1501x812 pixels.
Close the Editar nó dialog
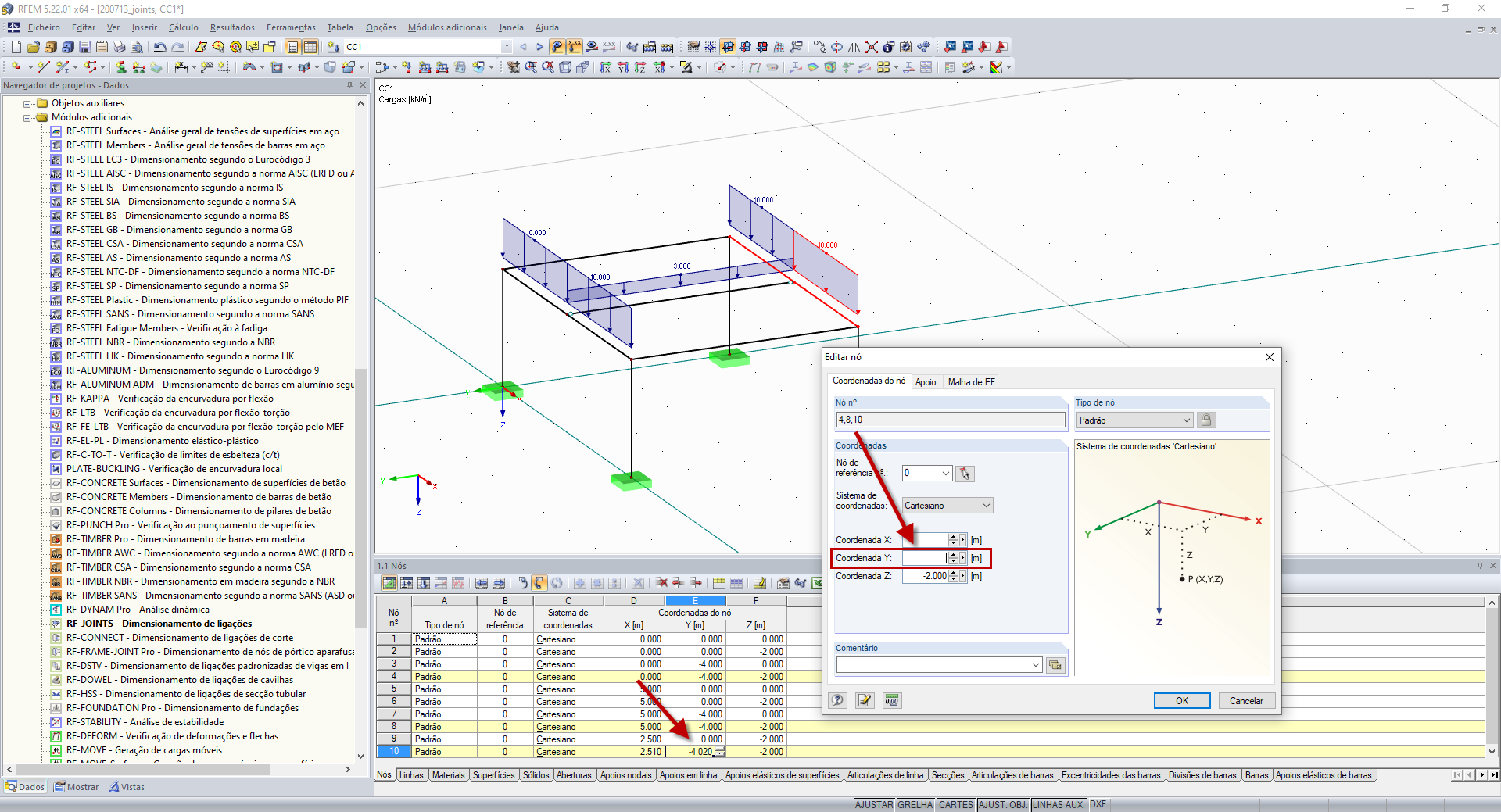click(1270, 357)
